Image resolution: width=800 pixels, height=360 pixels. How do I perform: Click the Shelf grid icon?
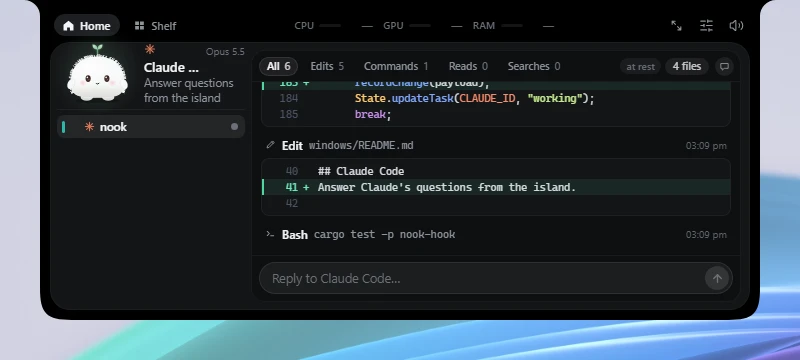point(139,25)
